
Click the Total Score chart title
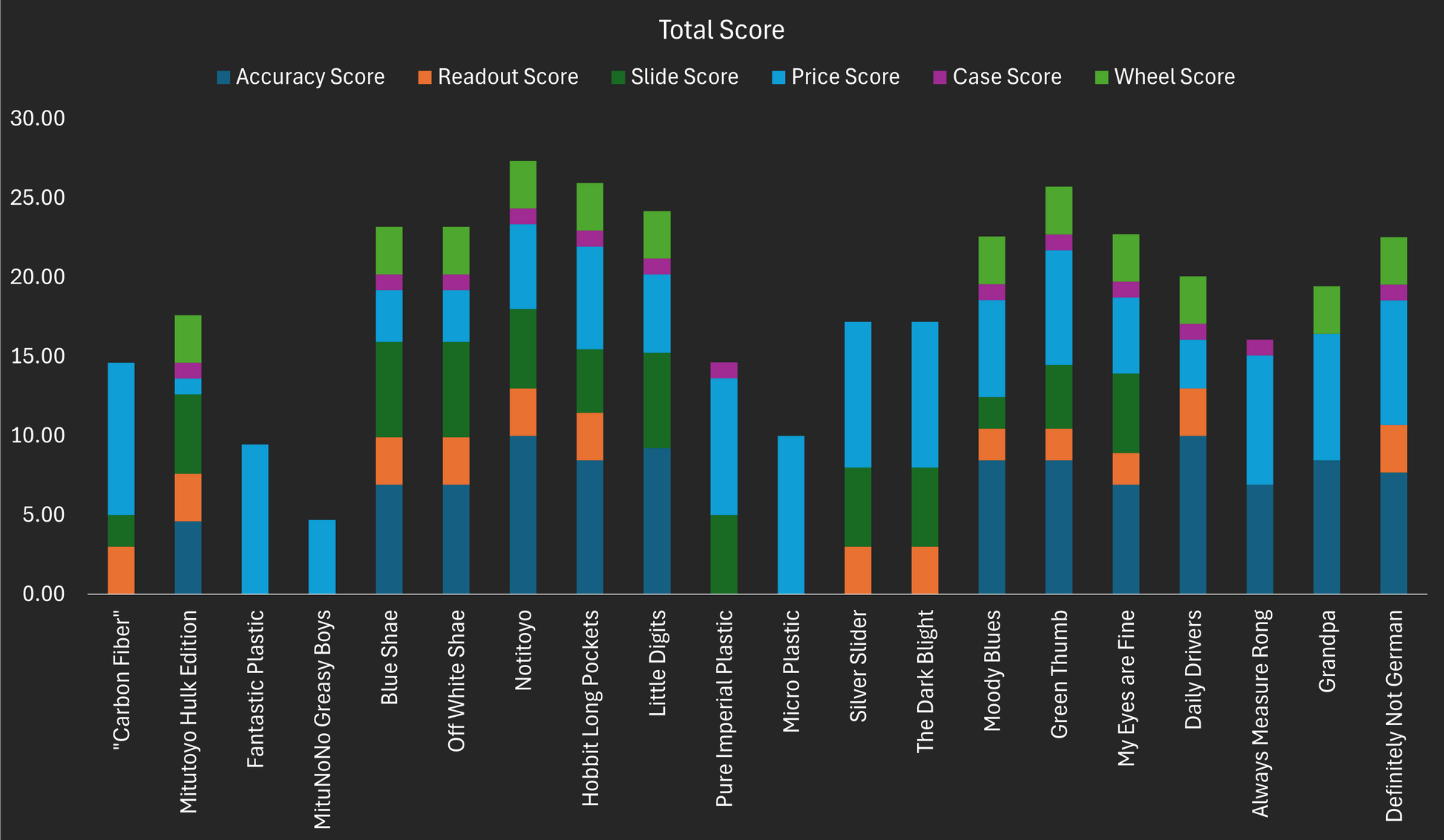coord(721,30)
